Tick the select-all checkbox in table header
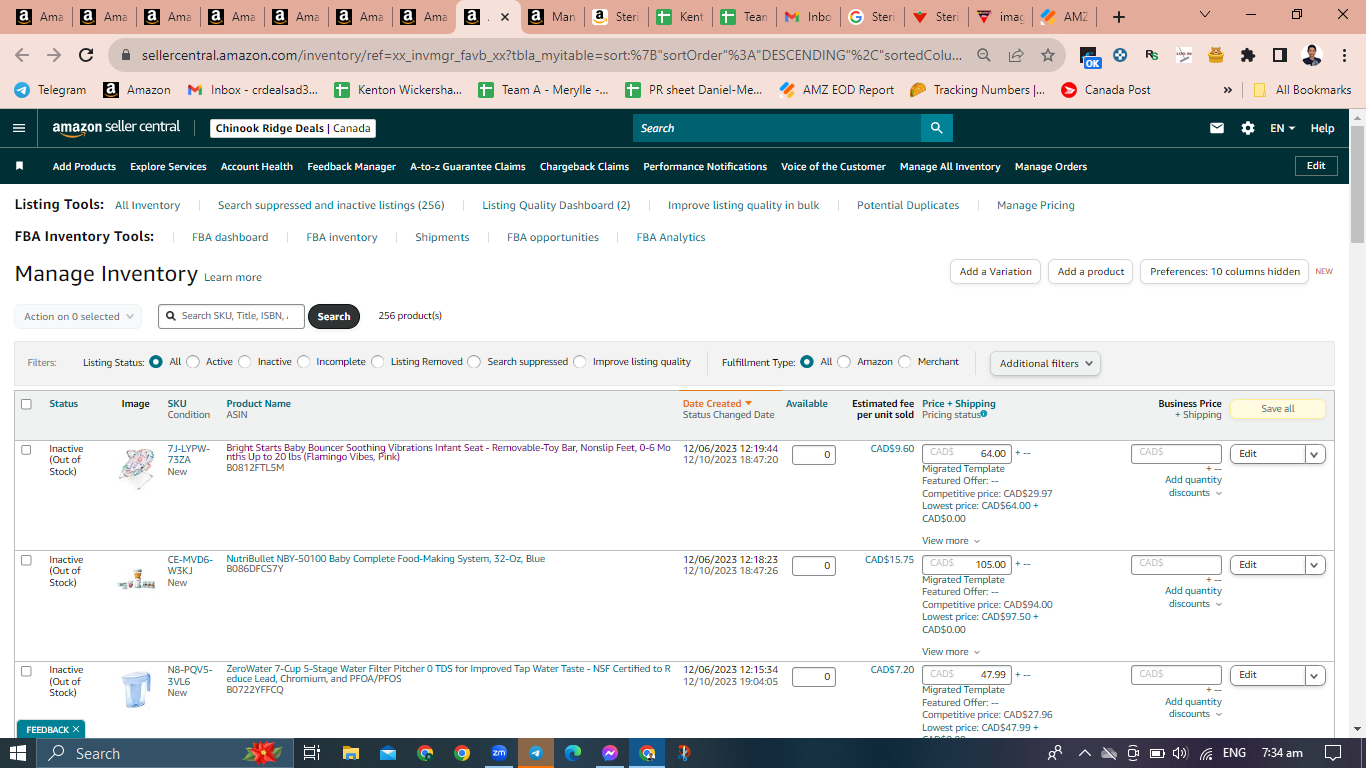Screen dimensions: 1366x768 26,404
